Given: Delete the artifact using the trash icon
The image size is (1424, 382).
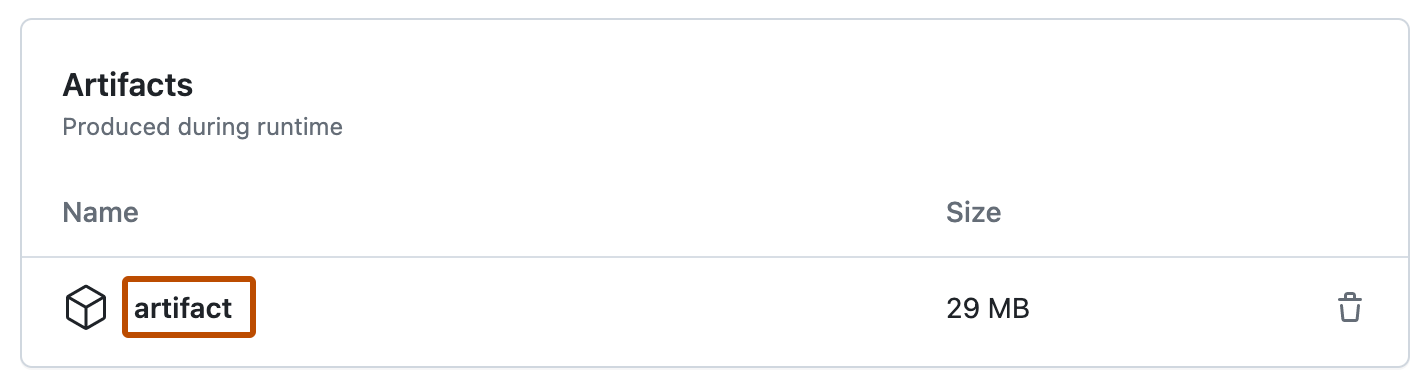Looking at the screenshot, I should coord(1350,308).
